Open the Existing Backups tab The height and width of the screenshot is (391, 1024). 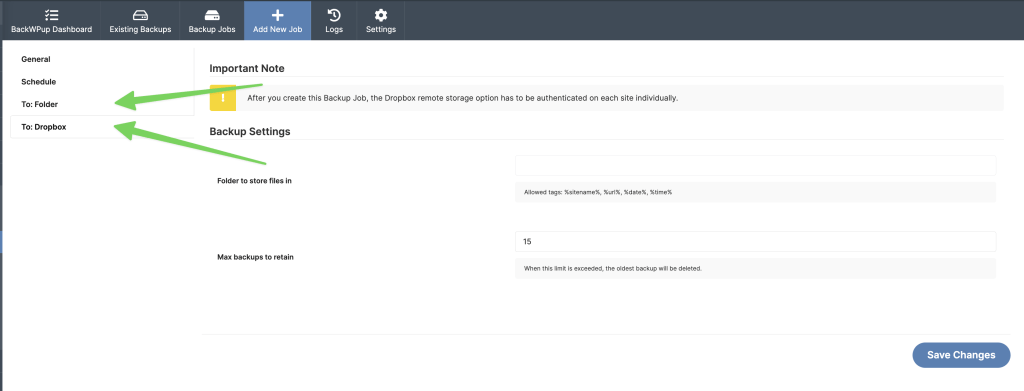coord(140,21)
